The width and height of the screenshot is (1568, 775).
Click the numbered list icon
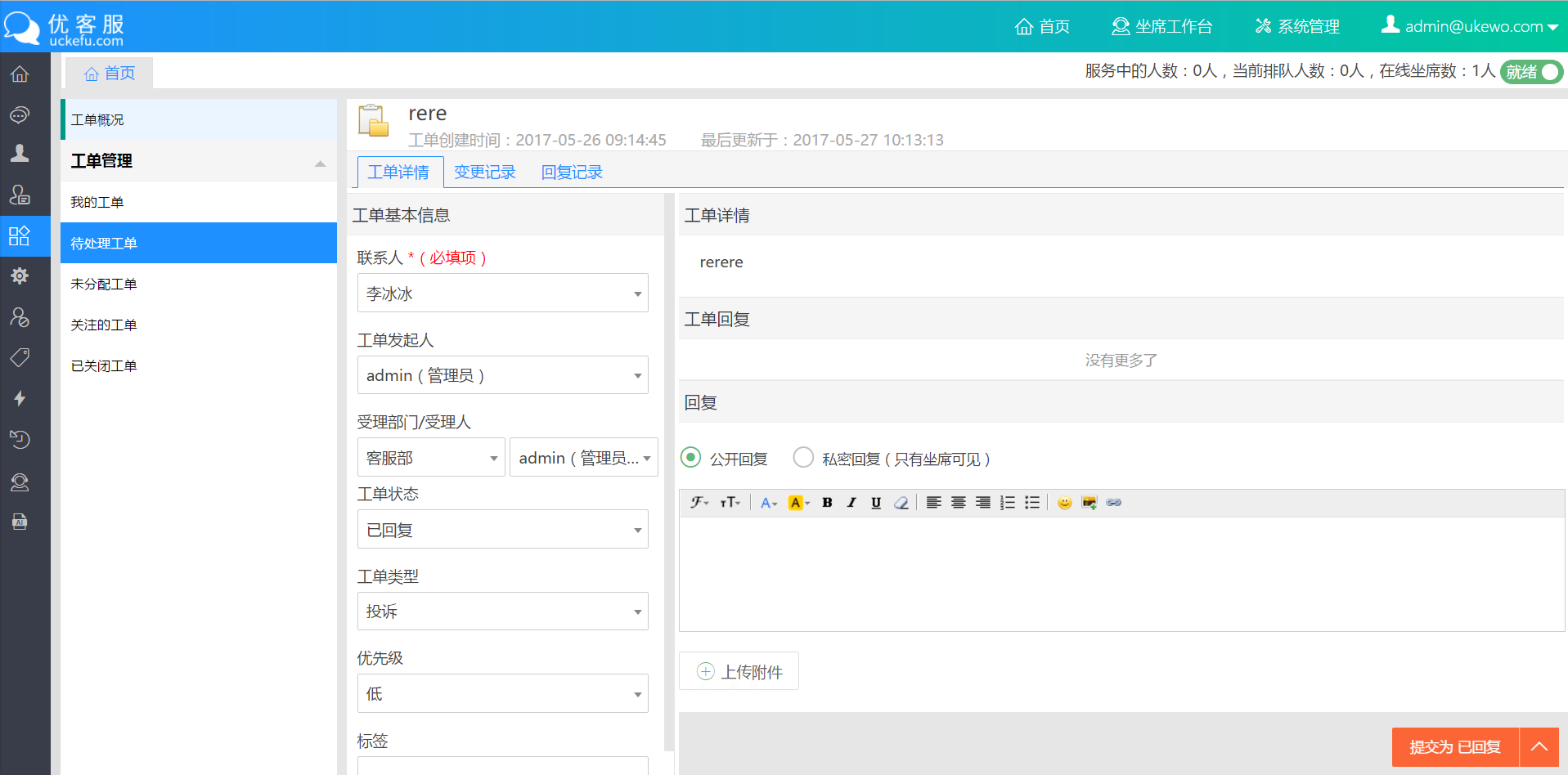(x=1008, y=503)
